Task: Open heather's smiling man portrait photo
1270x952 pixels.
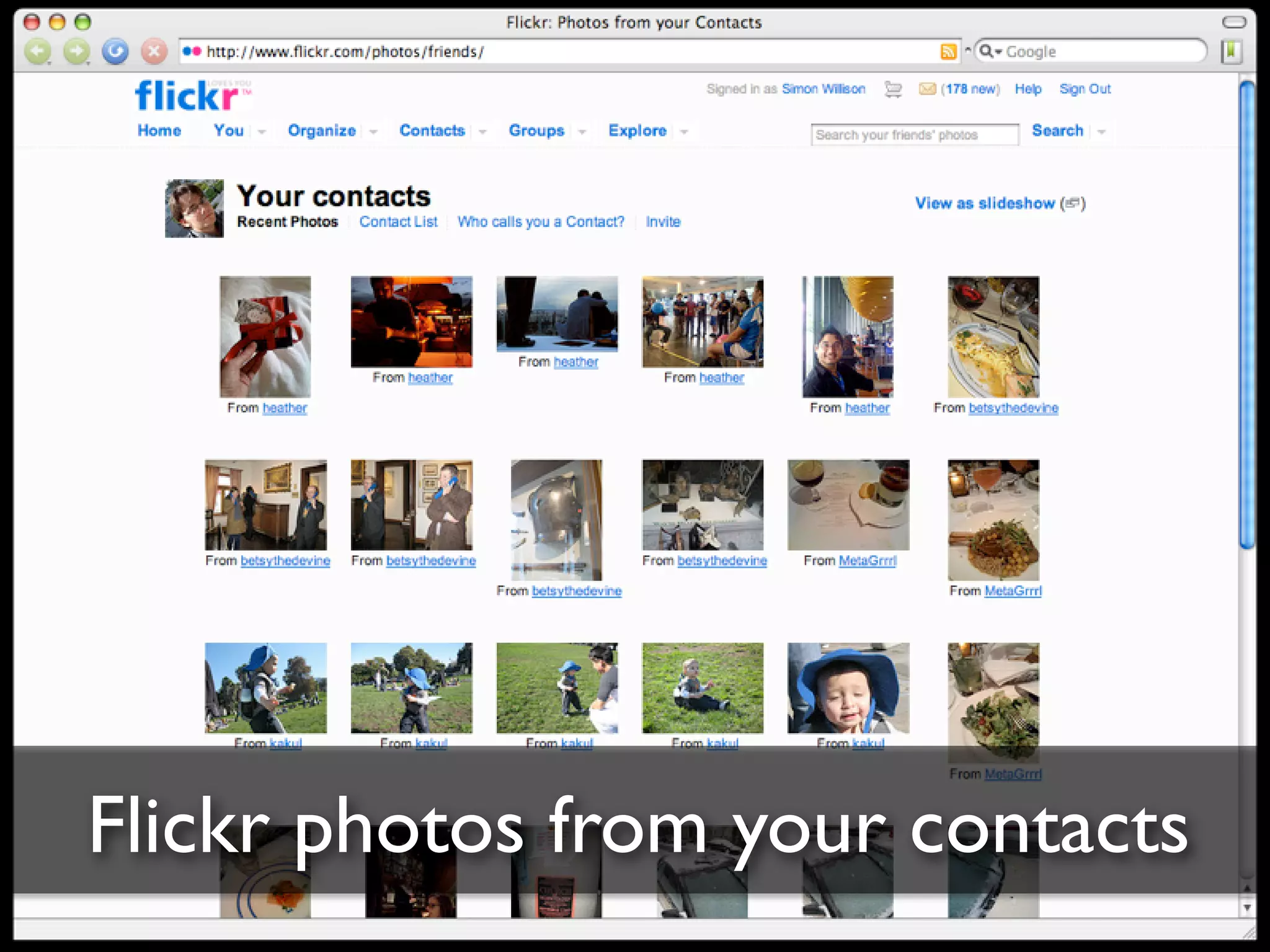Action: point(848,337)
